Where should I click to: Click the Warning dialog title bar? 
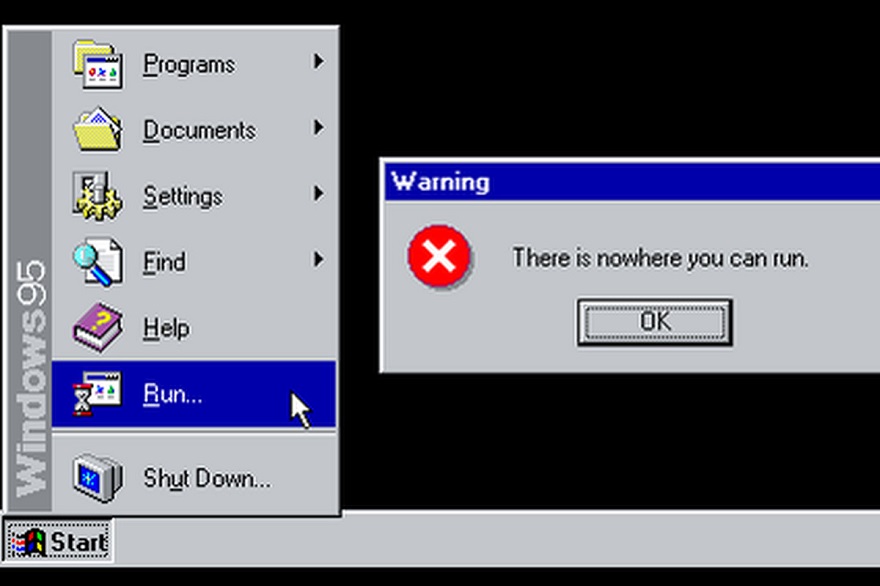pos(632,182)
